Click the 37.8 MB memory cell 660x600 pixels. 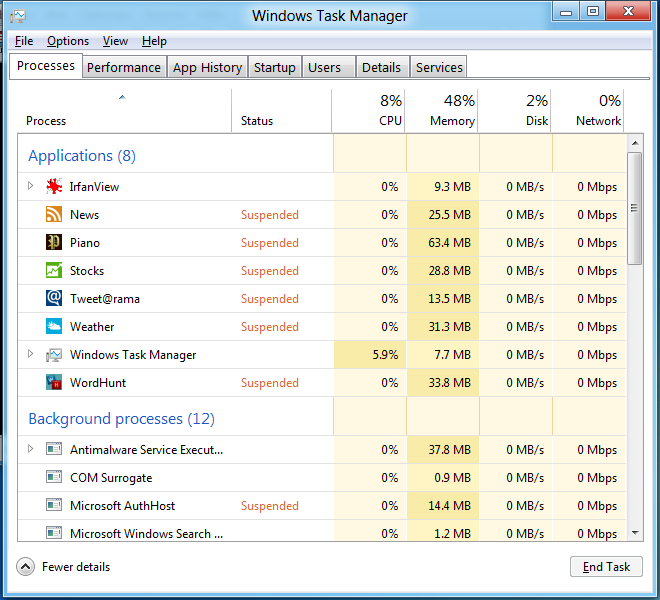pos(443,449)
